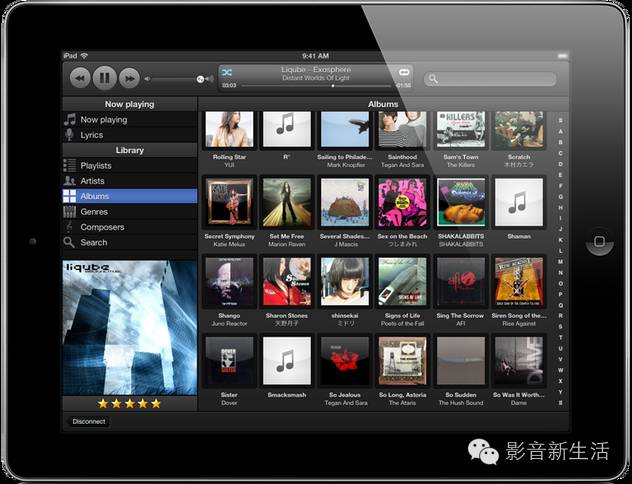Open the Sainthood album cover
Image resolution: width=632 pixels, height=484 pixels.
[x=402, y=129]
